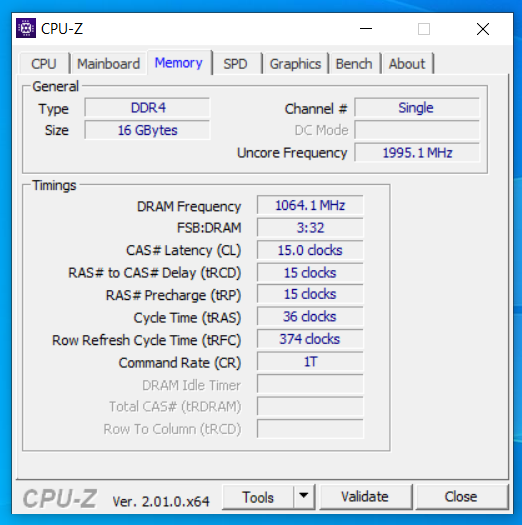Click the Command Rate 1T field
522x525 pixels.
310,362
